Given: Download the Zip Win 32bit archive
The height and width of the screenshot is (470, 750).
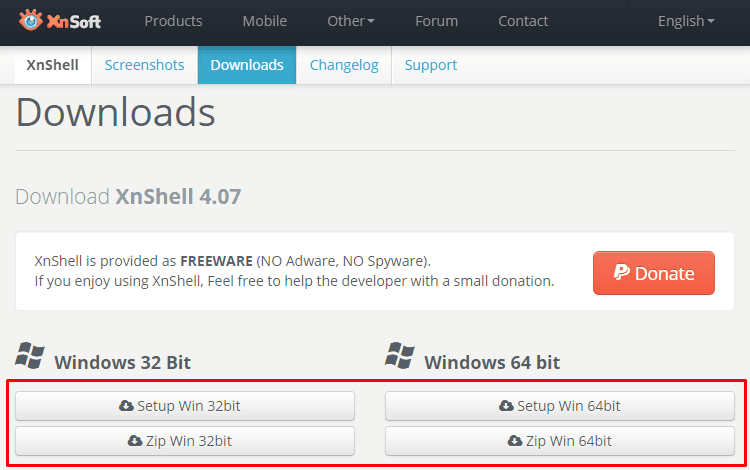Looking at the screenshot, I should click(185, 441).
